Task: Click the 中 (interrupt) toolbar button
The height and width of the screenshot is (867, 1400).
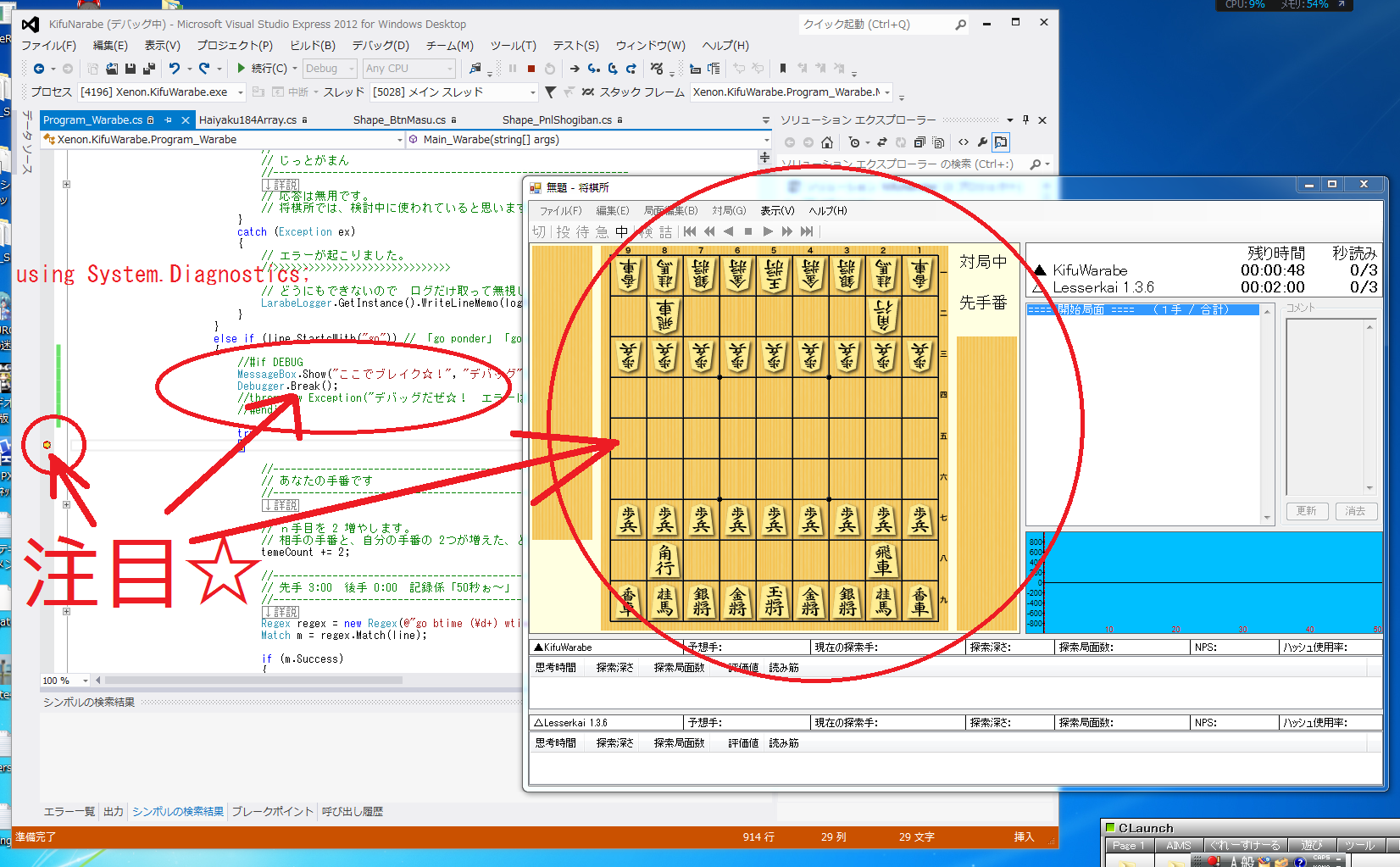Action: [x=622, y=232]
